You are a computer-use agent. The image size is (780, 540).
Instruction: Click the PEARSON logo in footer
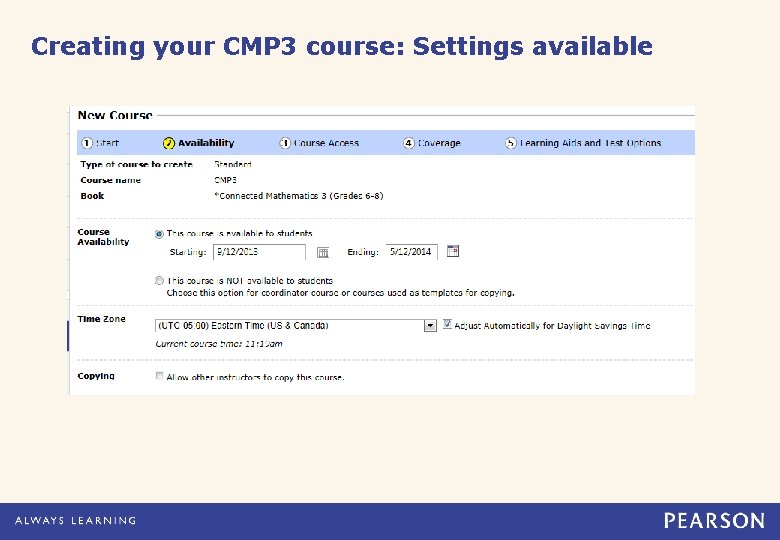click(x=714, y=521)
